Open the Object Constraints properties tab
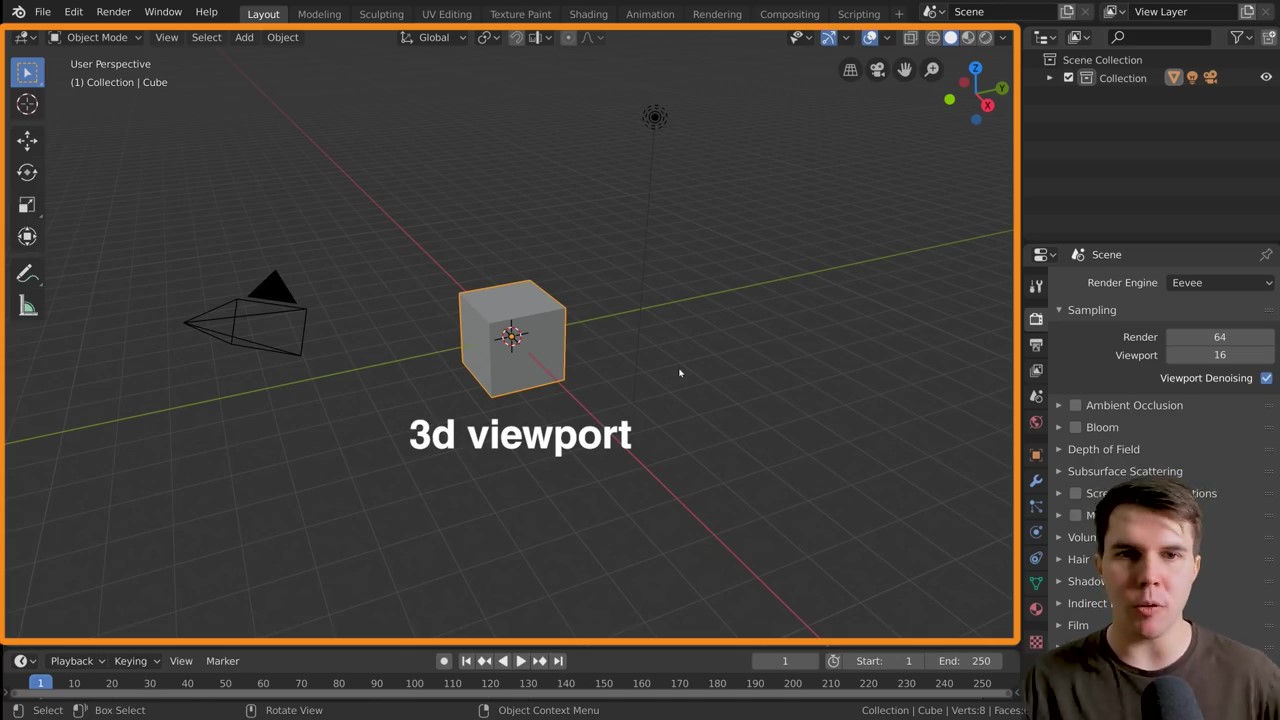1280x720 pixels. 1036,558
